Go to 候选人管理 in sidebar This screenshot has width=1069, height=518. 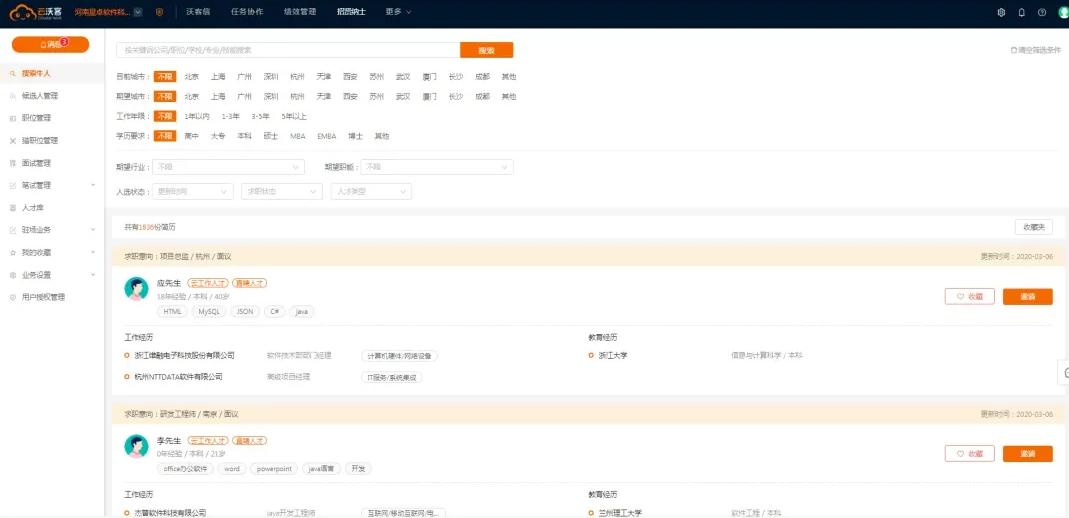click(40, 96)
